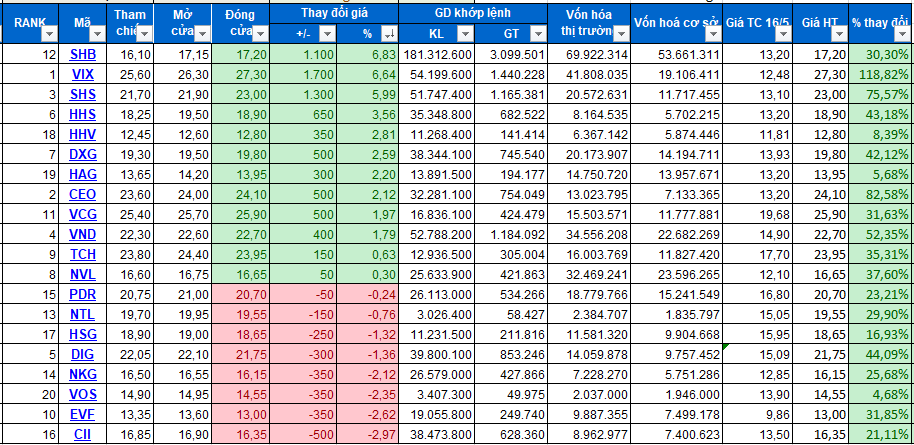Open the VND ticker link
914x445 pixels.
click(83, 234)
